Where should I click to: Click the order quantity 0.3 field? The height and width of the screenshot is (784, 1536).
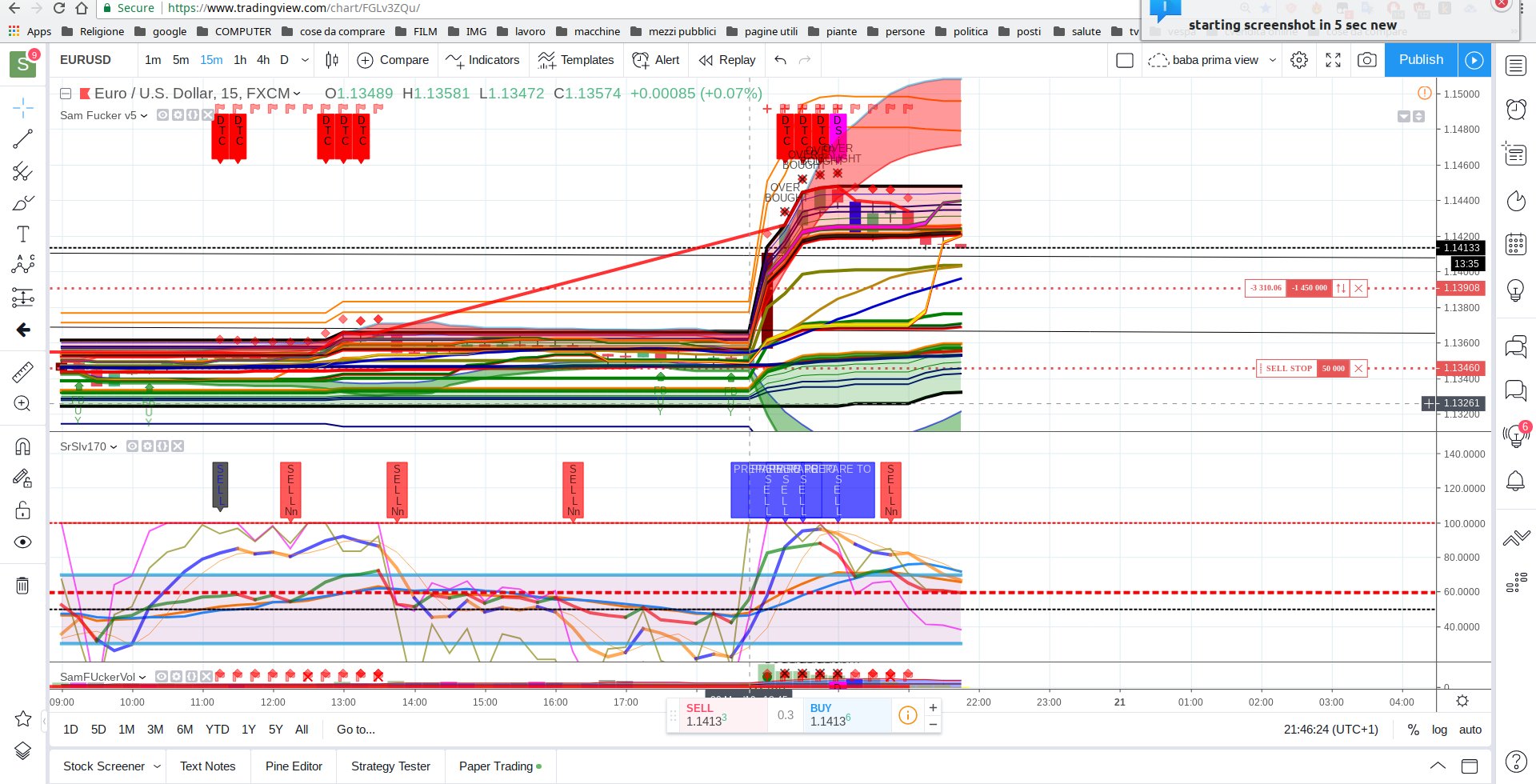[786, 715]
